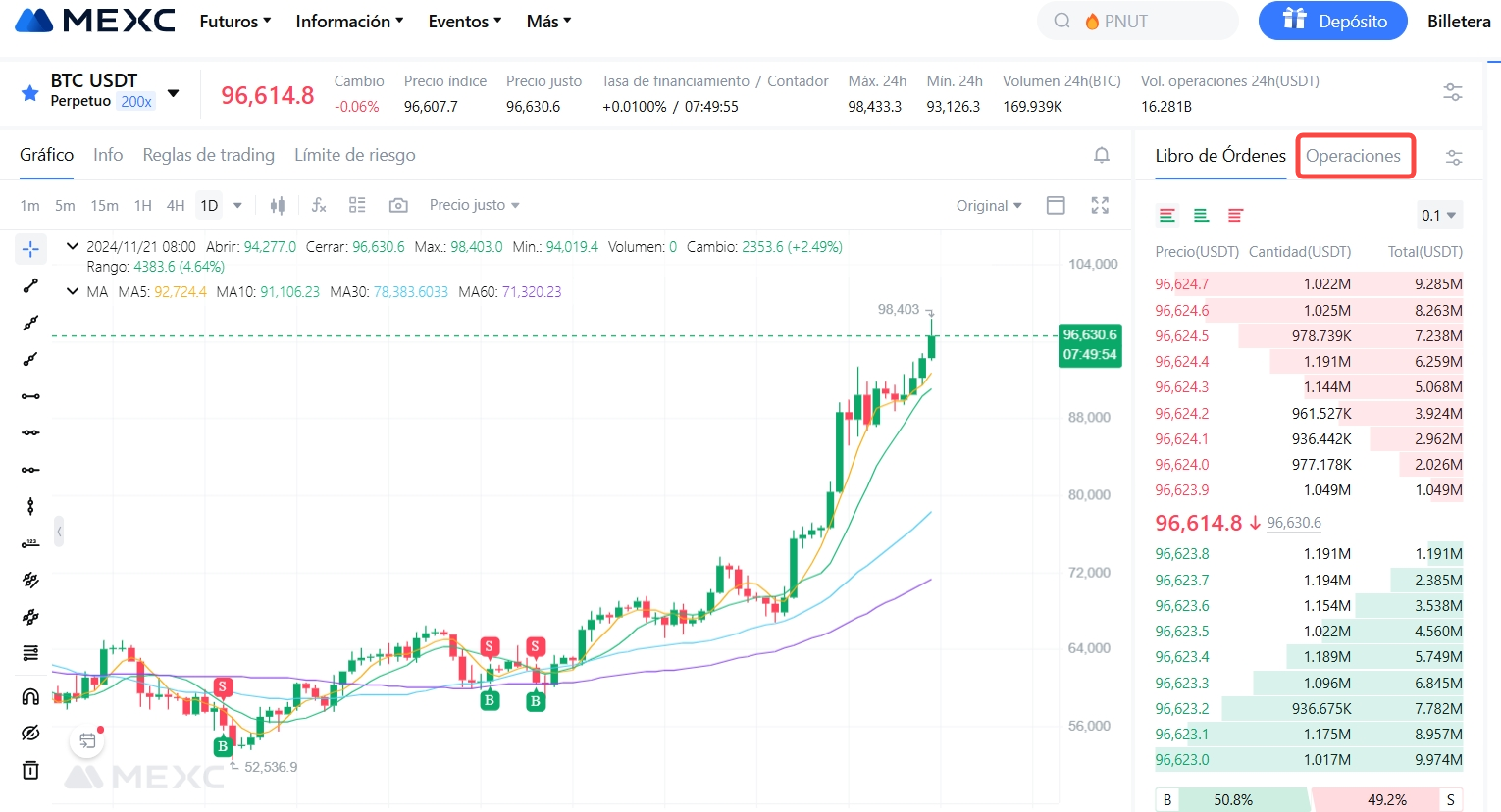The width and height of the screenshot is (1501, 812).
Task: Select the Fibonacci levels drawing tool
Action: [30, 653]
